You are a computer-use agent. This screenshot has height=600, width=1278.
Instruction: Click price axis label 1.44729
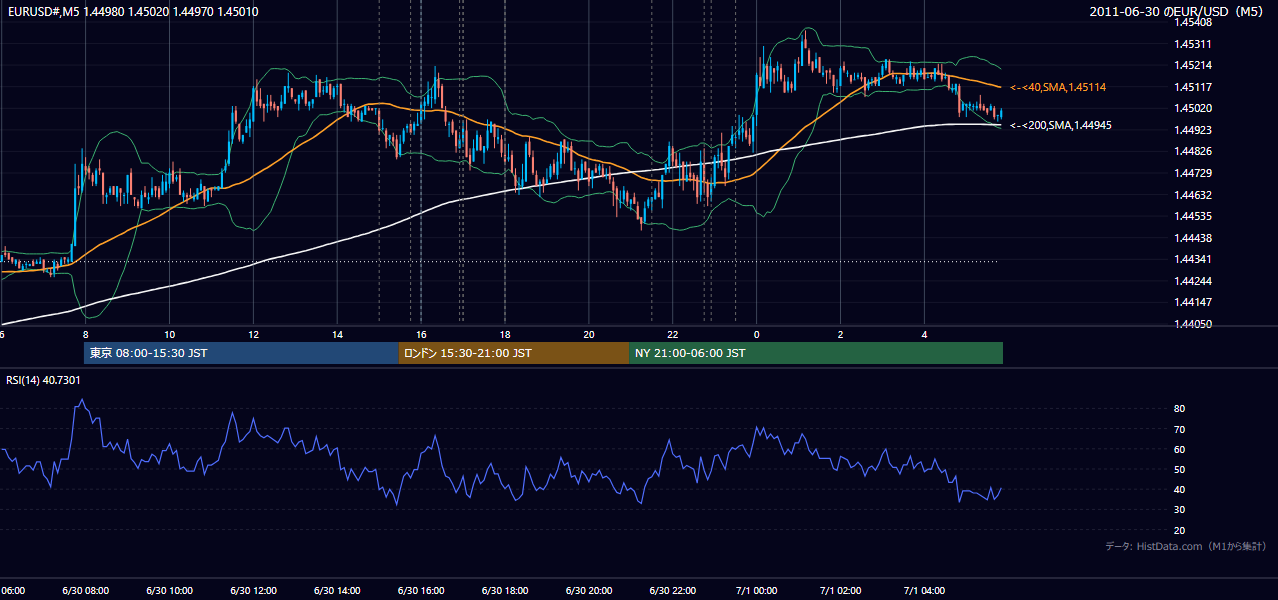tap(1194, 173)
